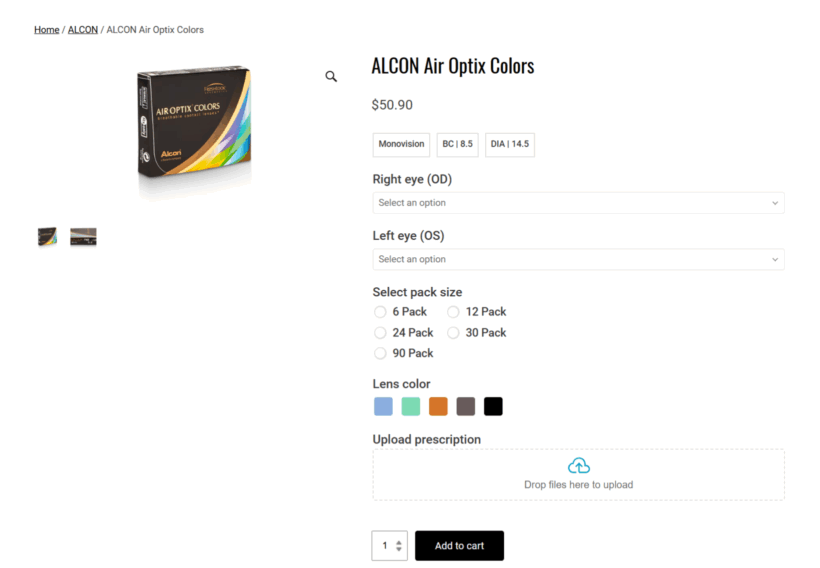Viewport: 820px width, 568px height.
Task: Click the quantity stepper field
Action: point(385,546)
